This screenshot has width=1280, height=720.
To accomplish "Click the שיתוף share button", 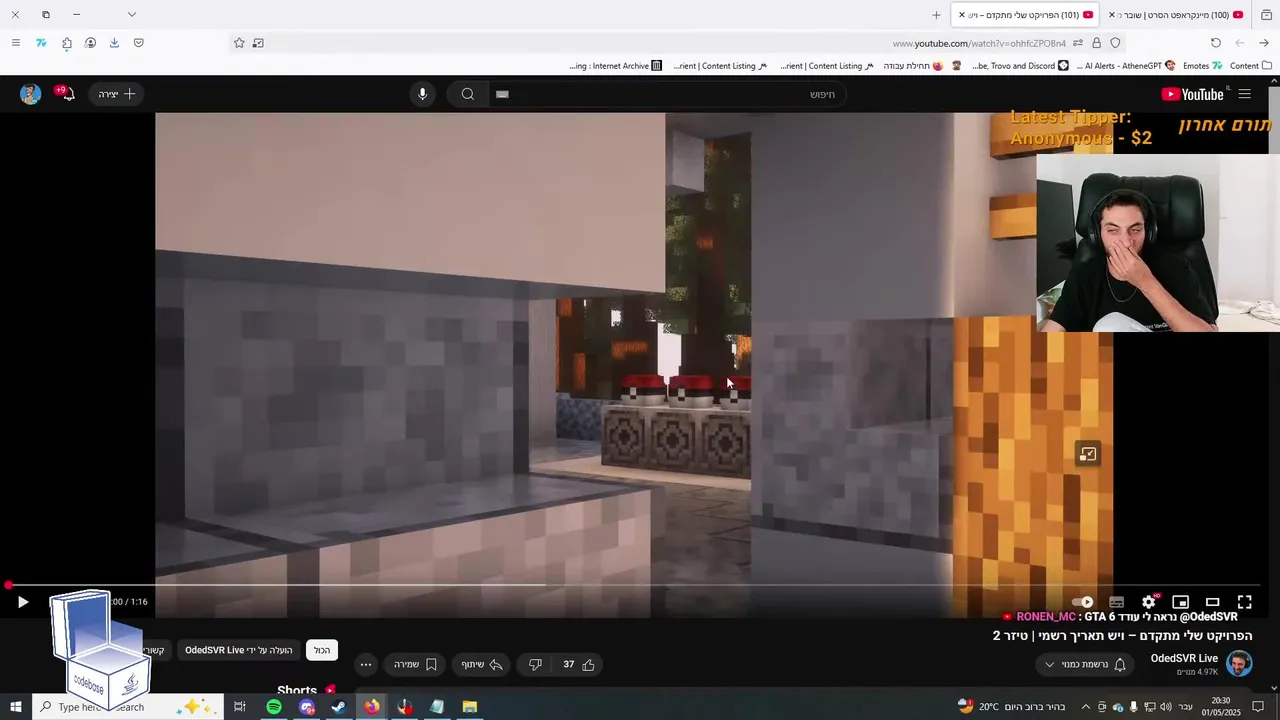I will 481,664.
